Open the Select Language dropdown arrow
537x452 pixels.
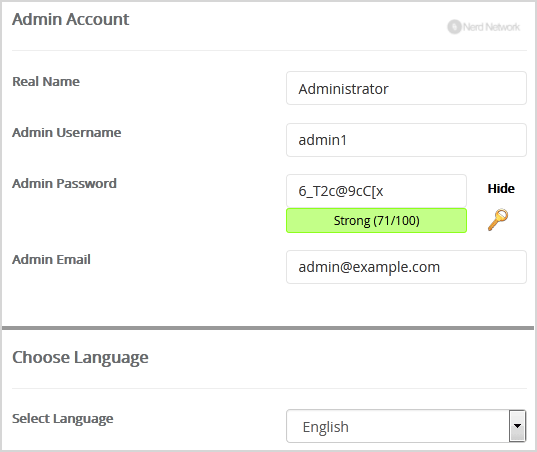tap(517, 426)
